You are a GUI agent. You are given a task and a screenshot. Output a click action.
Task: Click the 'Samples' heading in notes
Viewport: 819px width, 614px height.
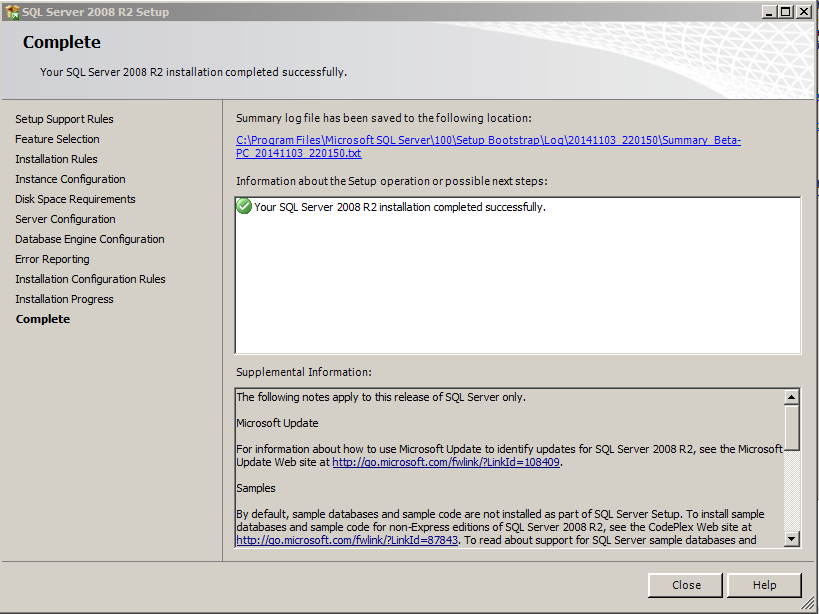point(256,488)
